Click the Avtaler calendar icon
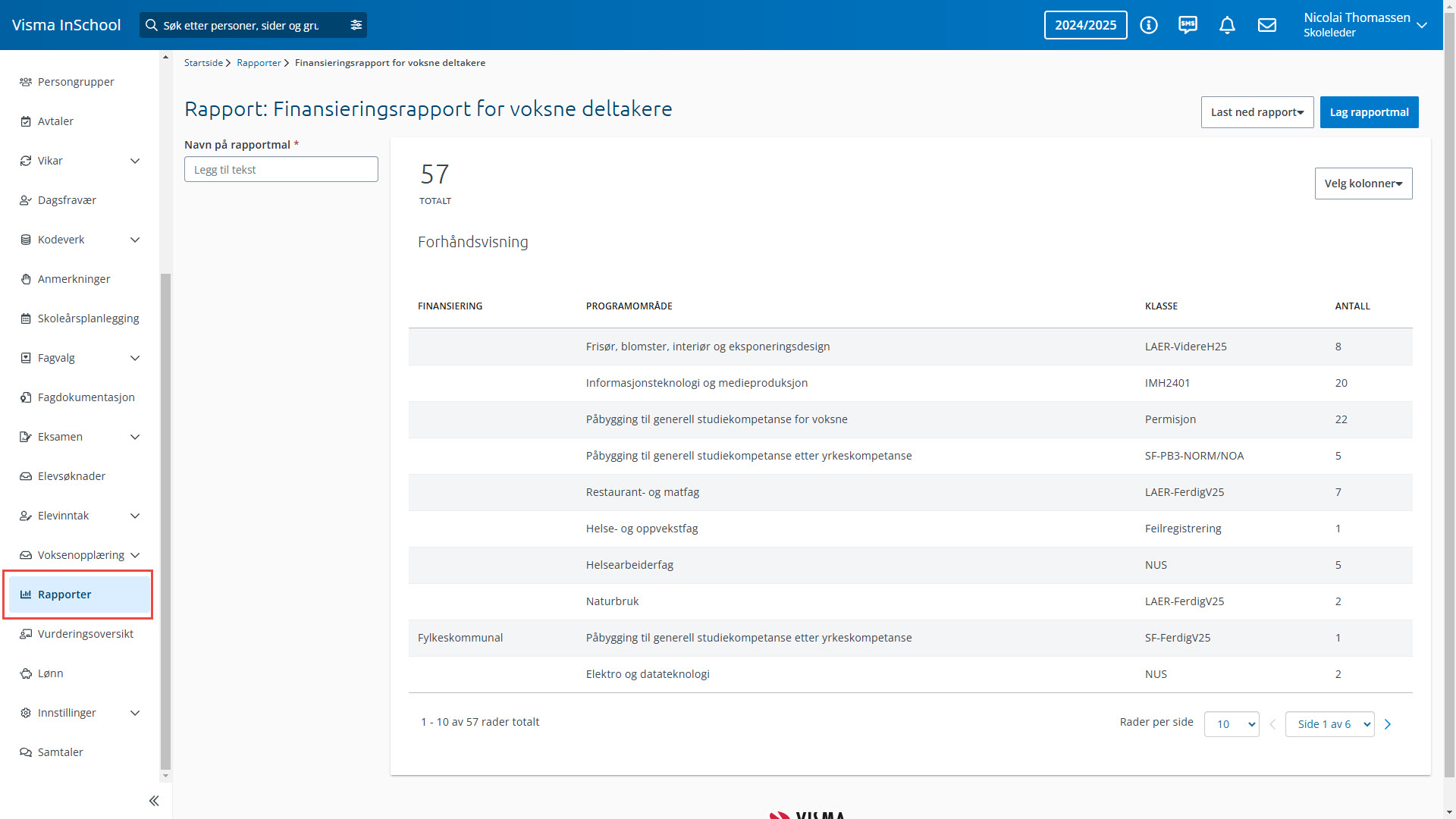The image size is (1456, 819). click(26, 121)
